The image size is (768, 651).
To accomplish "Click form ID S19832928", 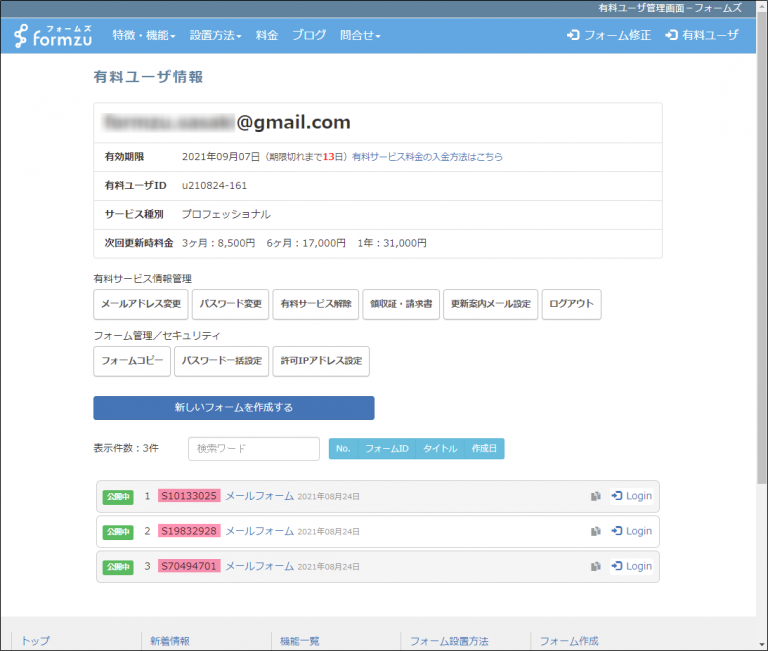I will pyautogui.click(x=189, y=531).
